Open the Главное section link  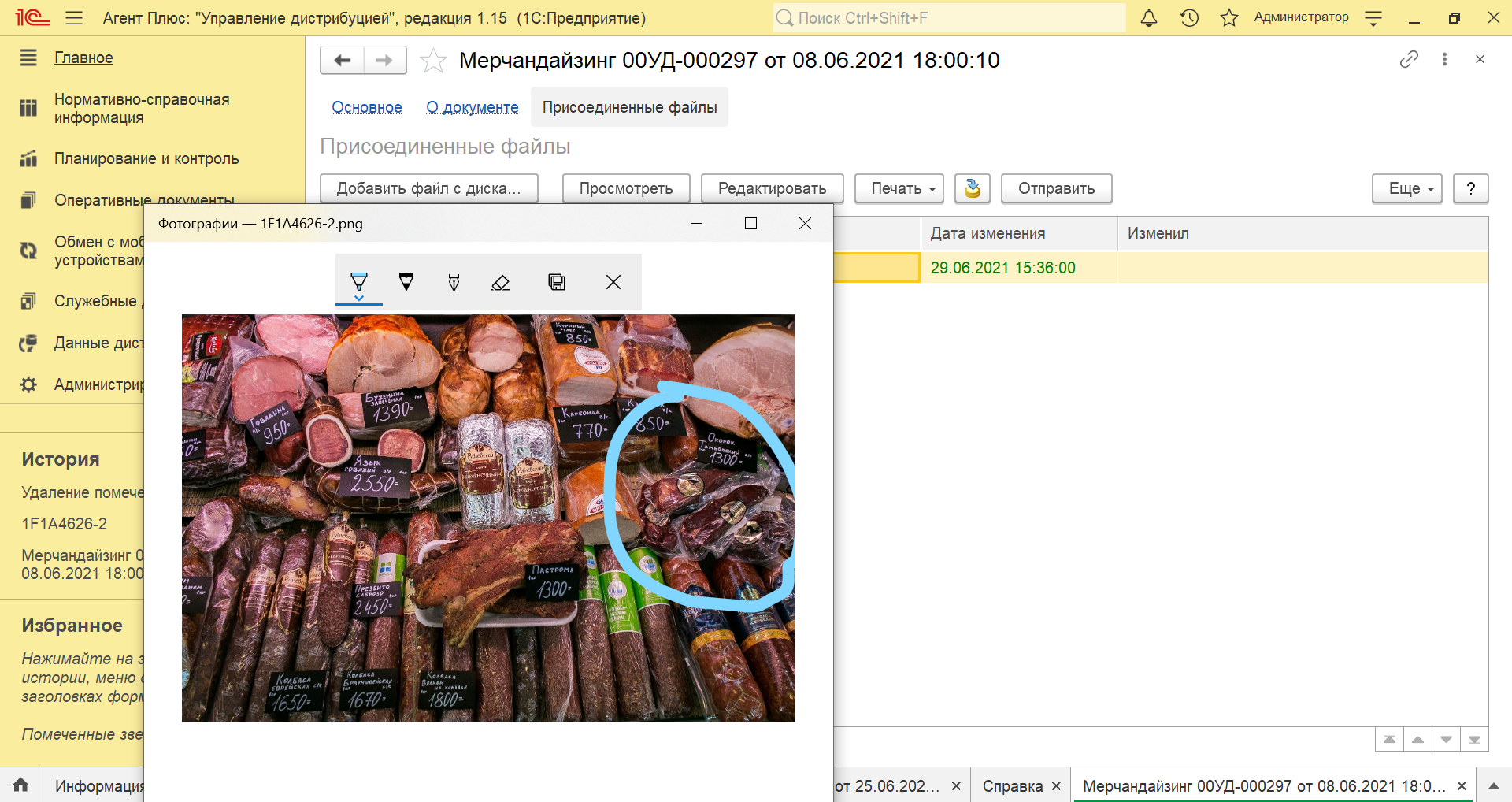[x=83, y=58]
